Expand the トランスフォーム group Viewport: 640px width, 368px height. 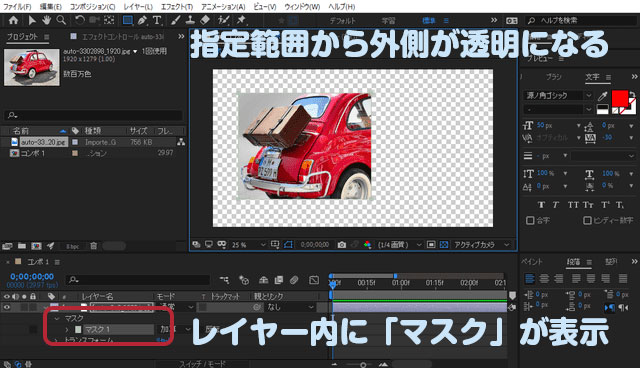[57, 340]
